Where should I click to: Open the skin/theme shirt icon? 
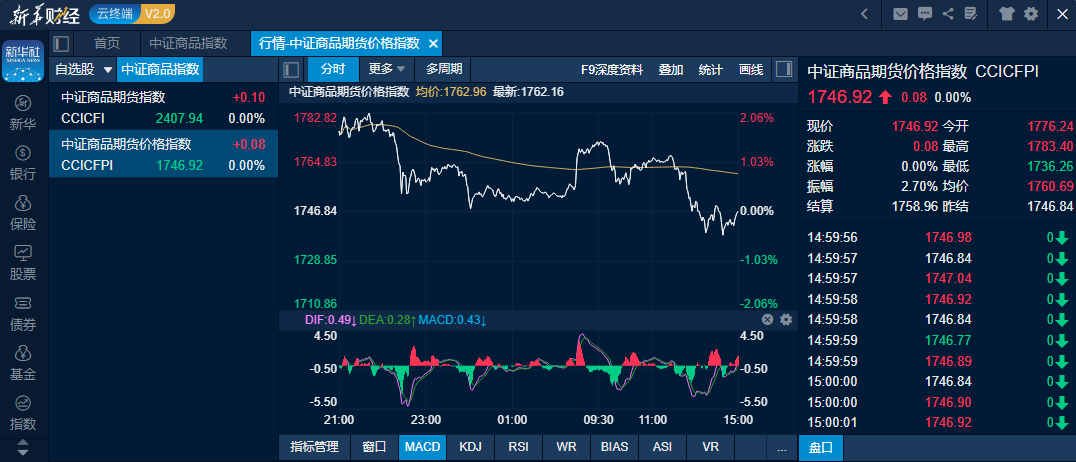(x=1007, y=13)
